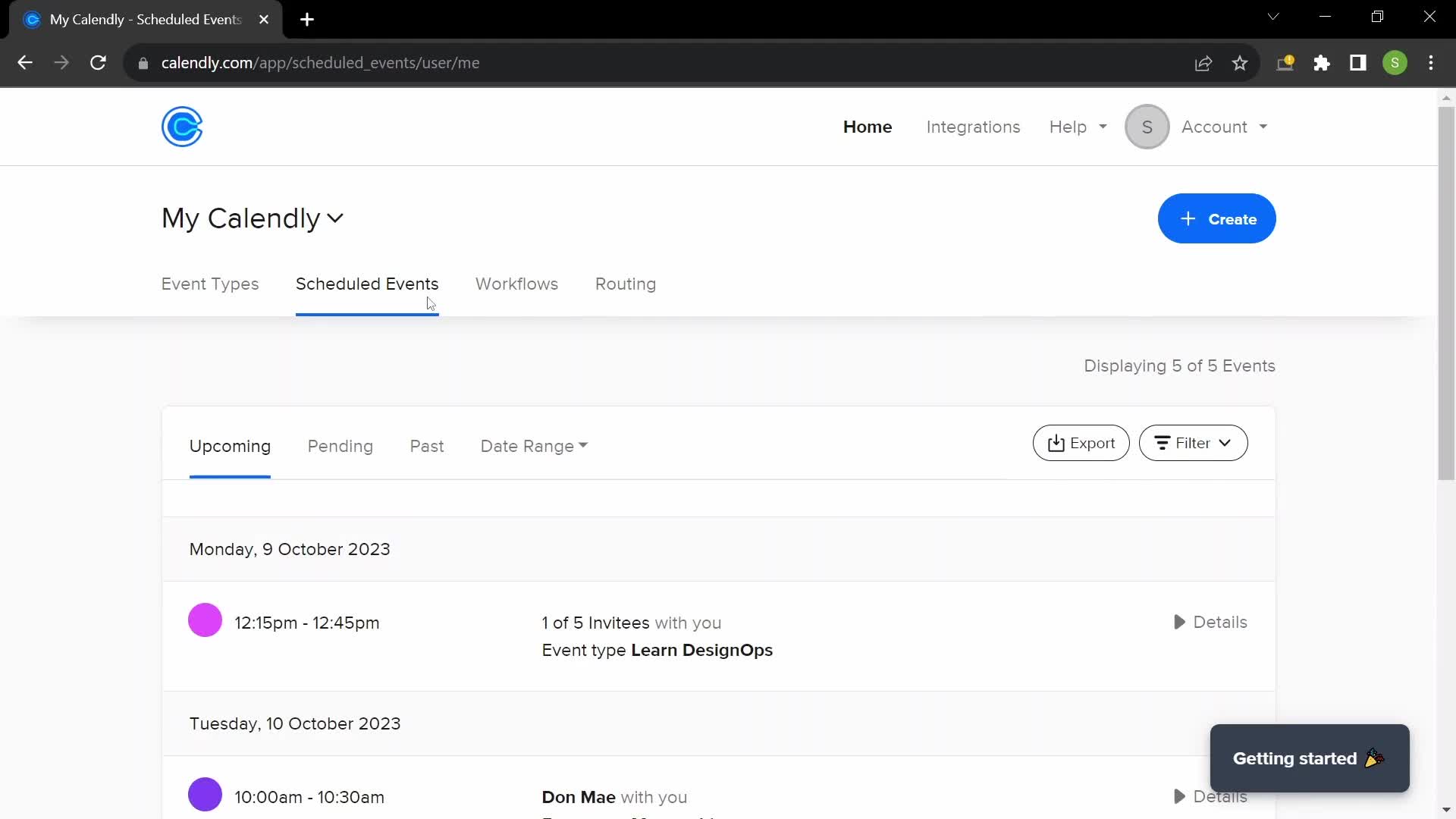Screen dimensions: 1456x819
Task: Click the browser refresh icon
Action: pos(98,63)
